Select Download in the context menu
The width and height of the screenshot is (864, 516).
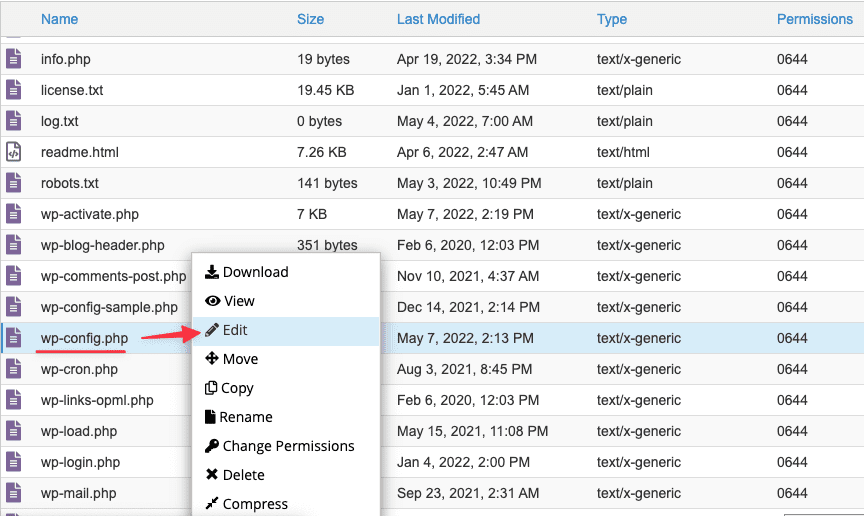[255, 272]
